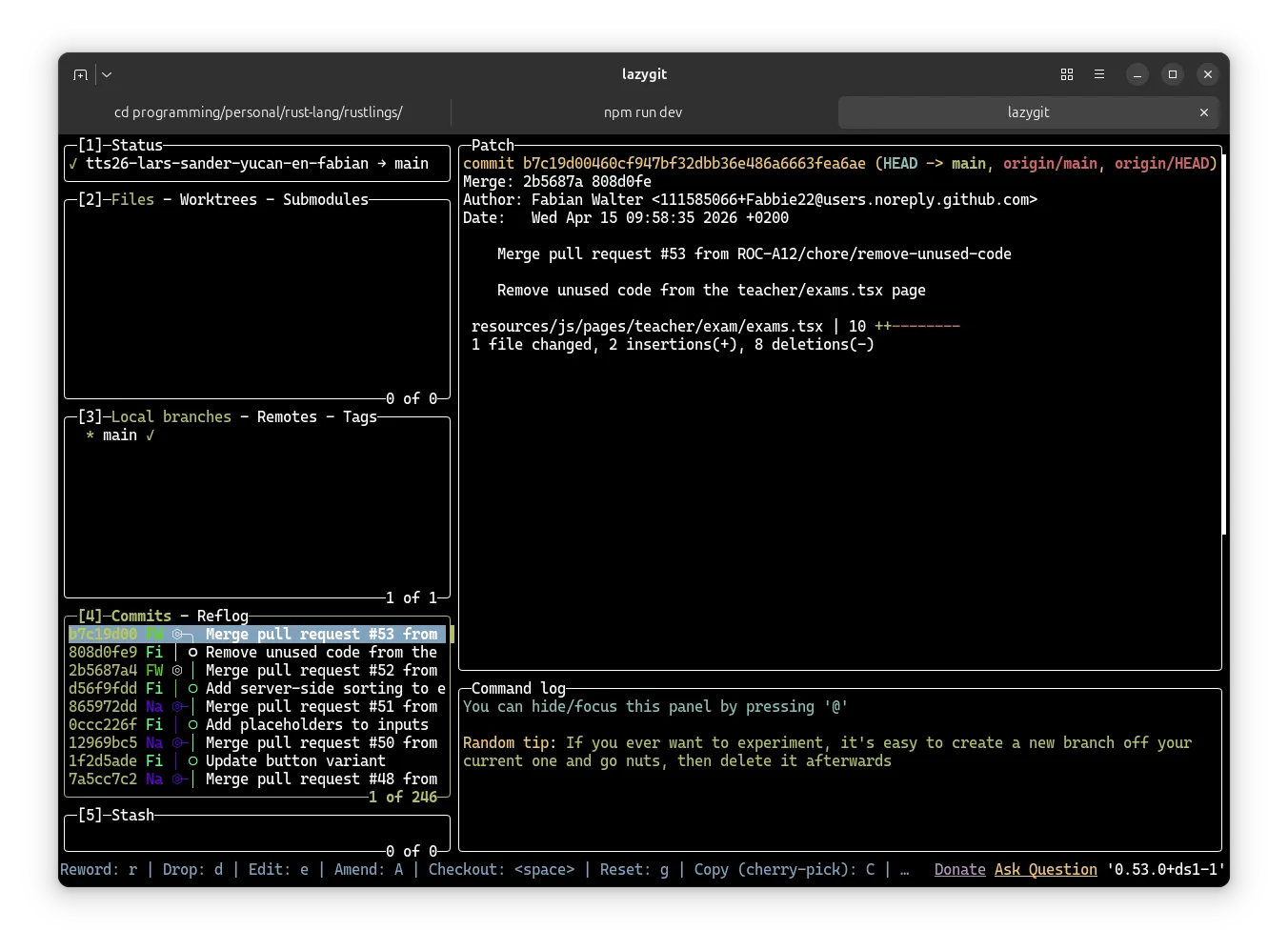Screen dimensions: 1288x951
Task: Switch to the Tags tab
Action: tap(360, 417)
